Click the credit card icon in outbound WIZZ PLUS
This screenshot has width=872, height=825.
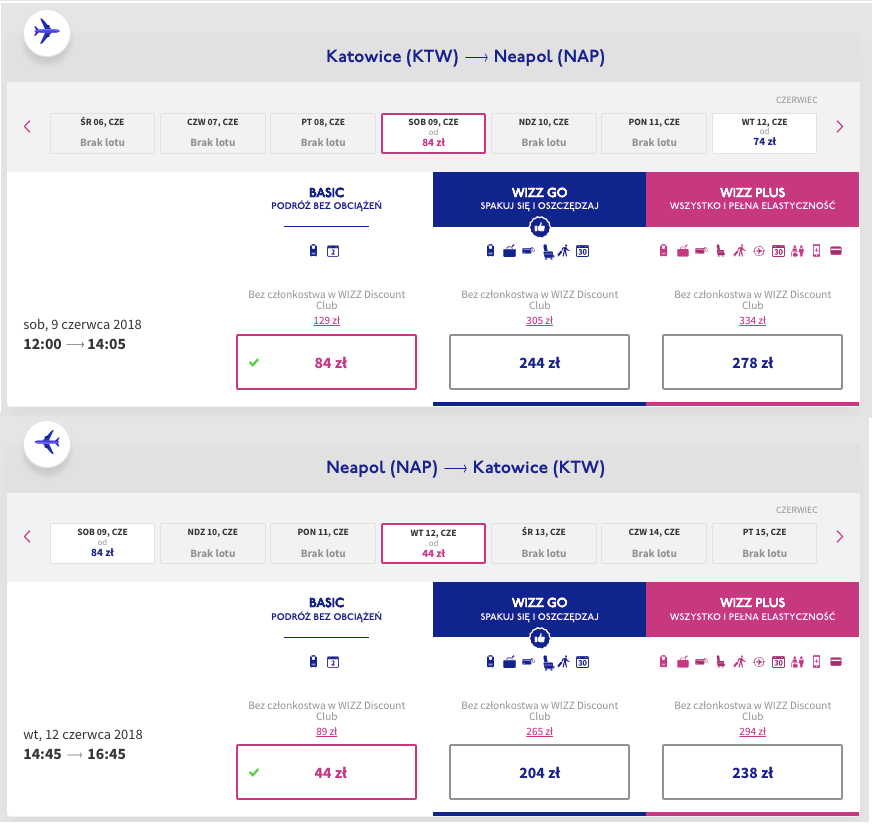(834, 251)
